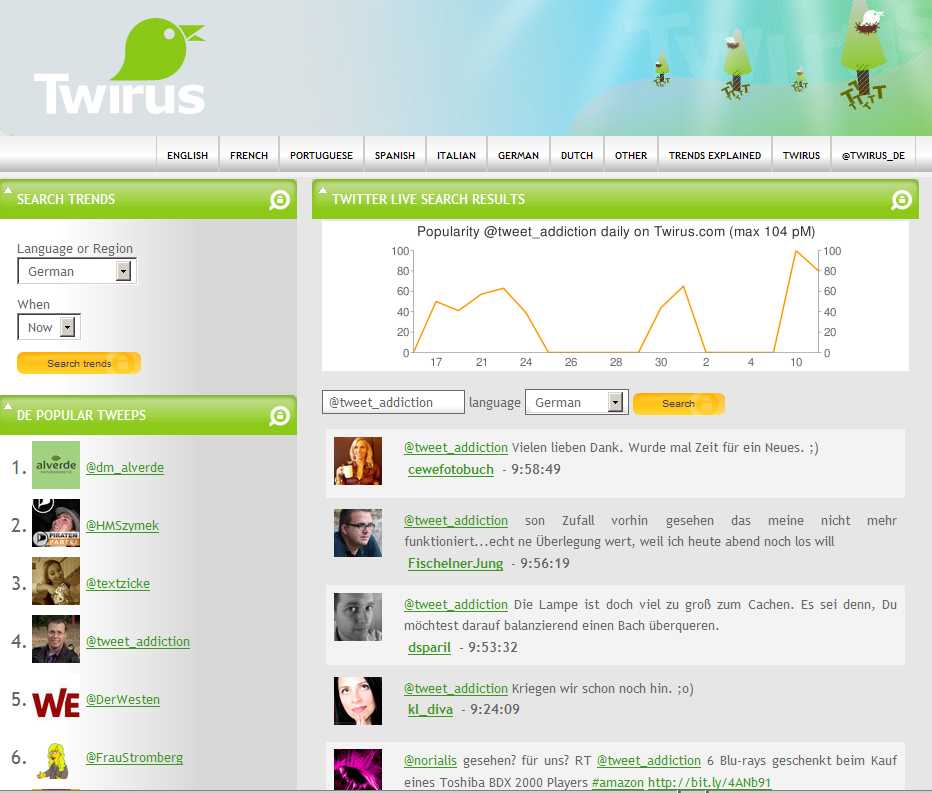Viewport: 932px width, 793px height.
Task: Open the kl_diva user link
Action: coord(430,709)
